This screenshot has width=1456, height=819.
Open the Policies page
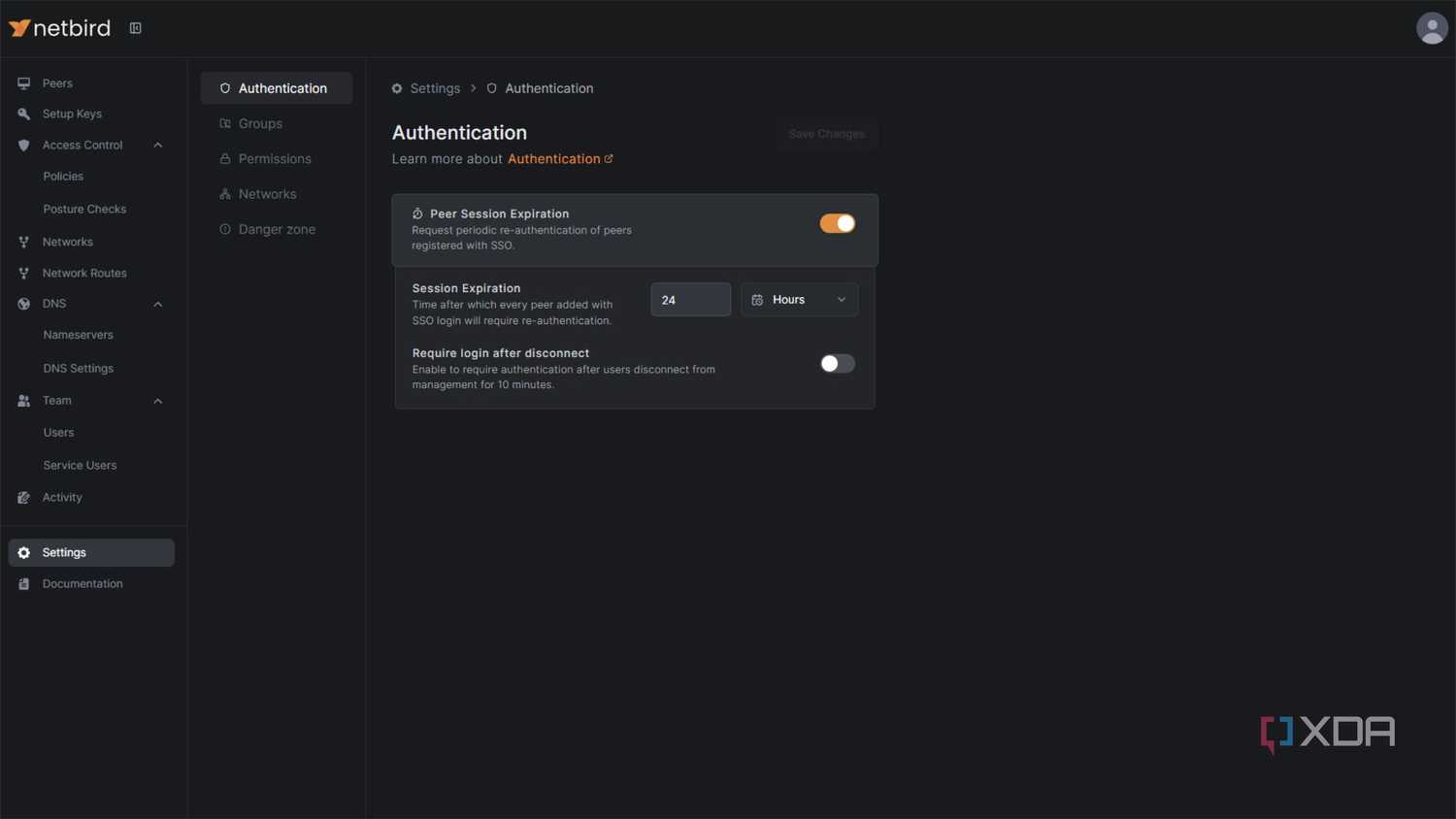point(63,177)
